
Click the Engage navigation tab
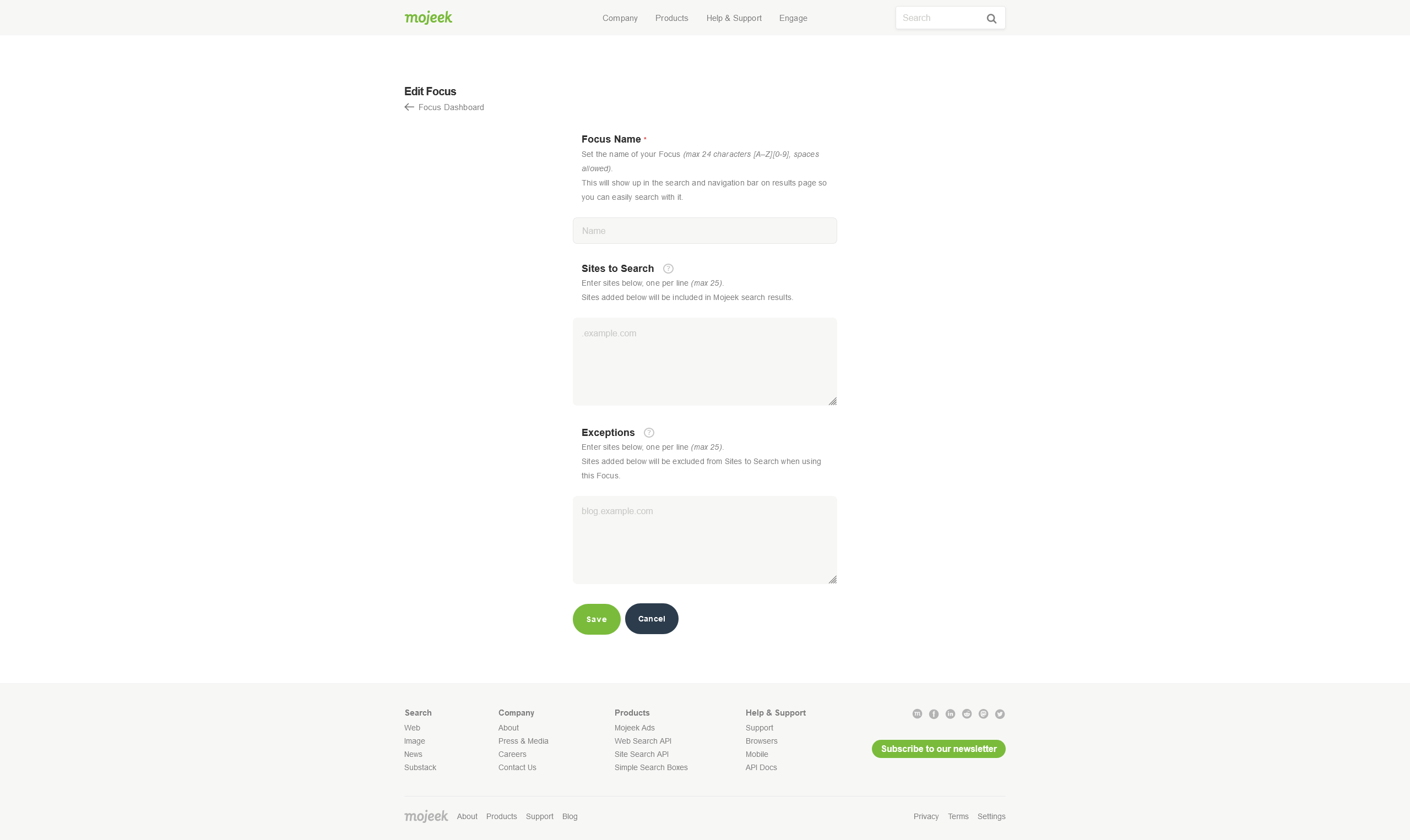pyautogui.click(x=793, y=17)
